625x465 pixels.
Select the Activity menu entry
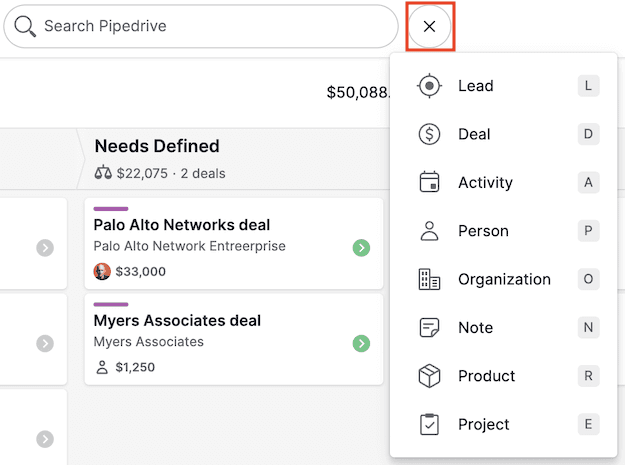[x=485, y=183]
